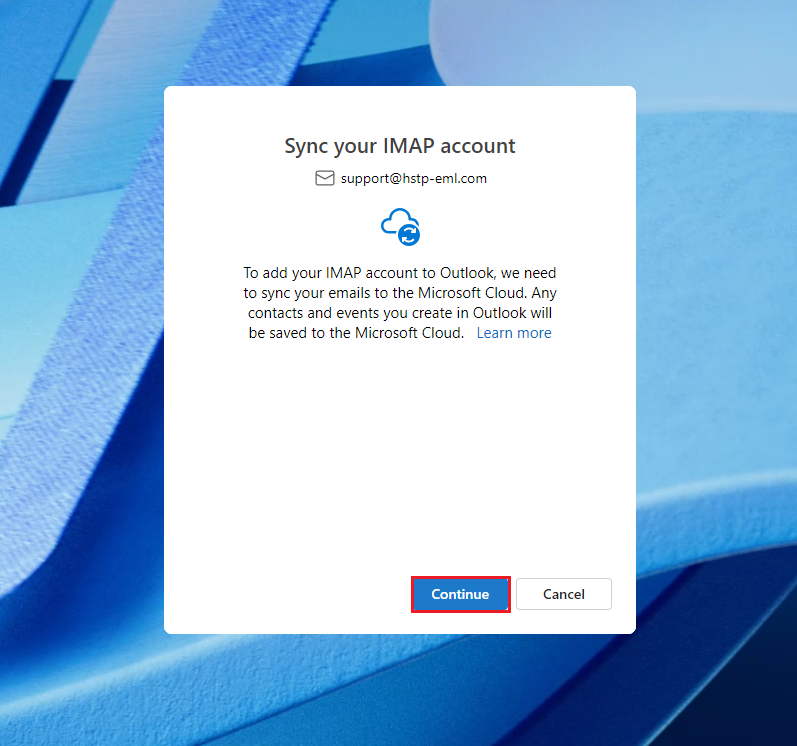
Task: Click the first line of description text
Action: click(x=399, y=273)
